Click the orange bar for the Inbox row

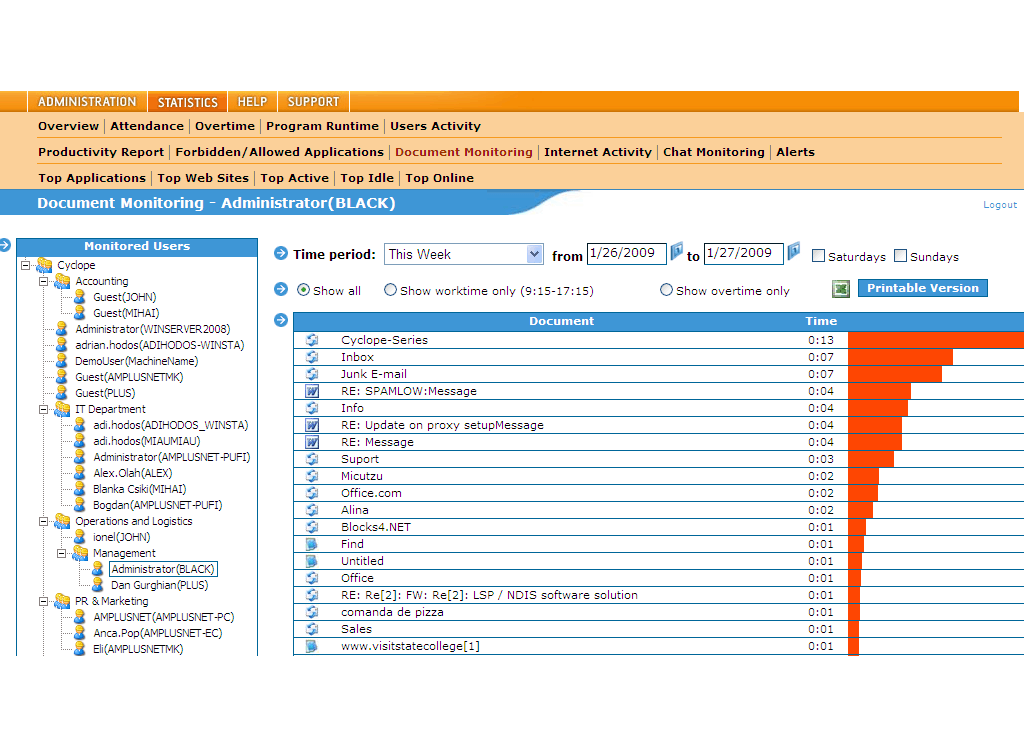click(900, 357)
